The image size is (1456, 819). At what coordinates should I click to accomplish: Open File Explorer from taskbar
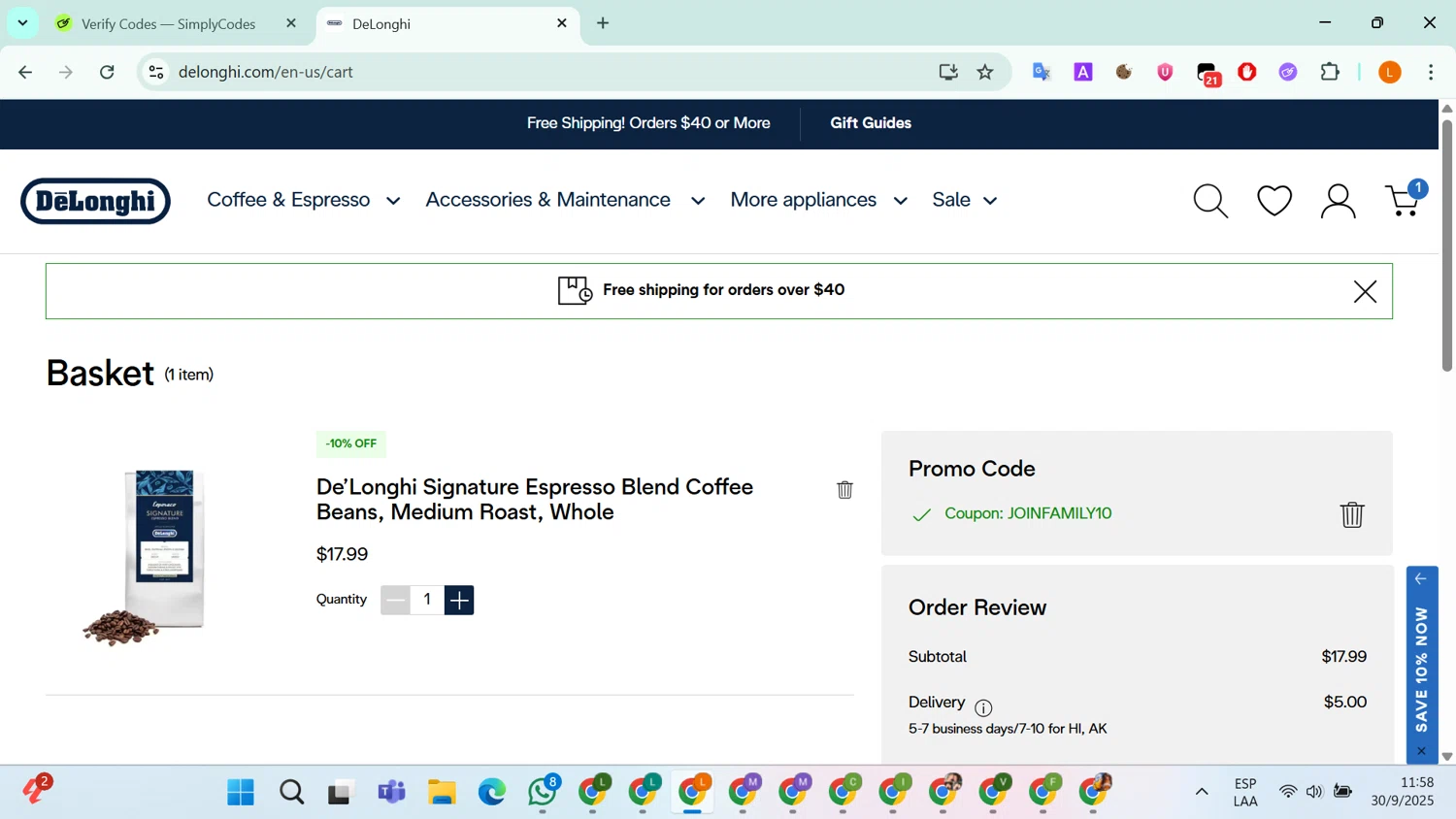[x=442, y=793]
